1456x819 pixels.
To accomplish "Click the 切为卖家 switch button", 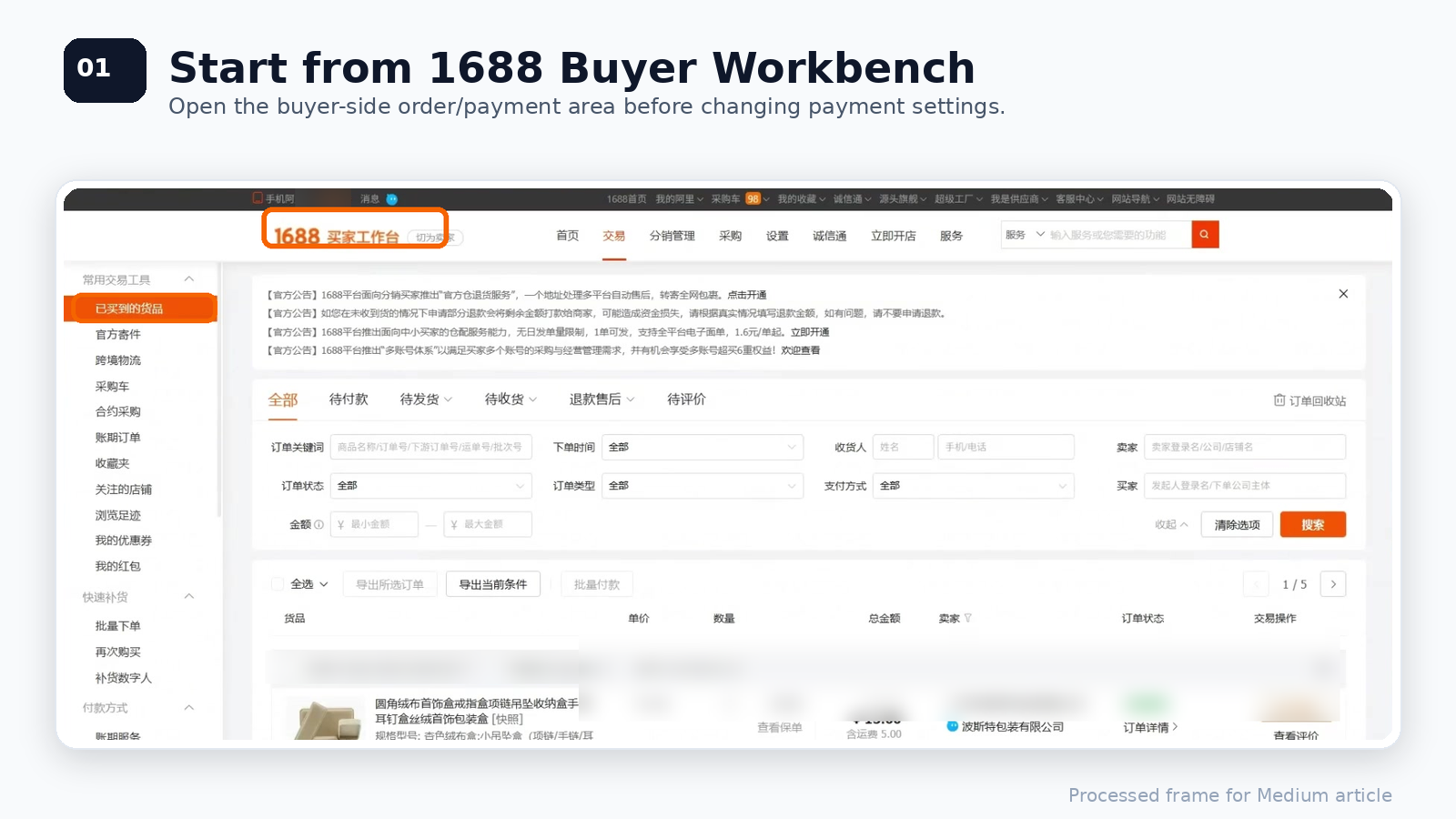I will [435, 238].
